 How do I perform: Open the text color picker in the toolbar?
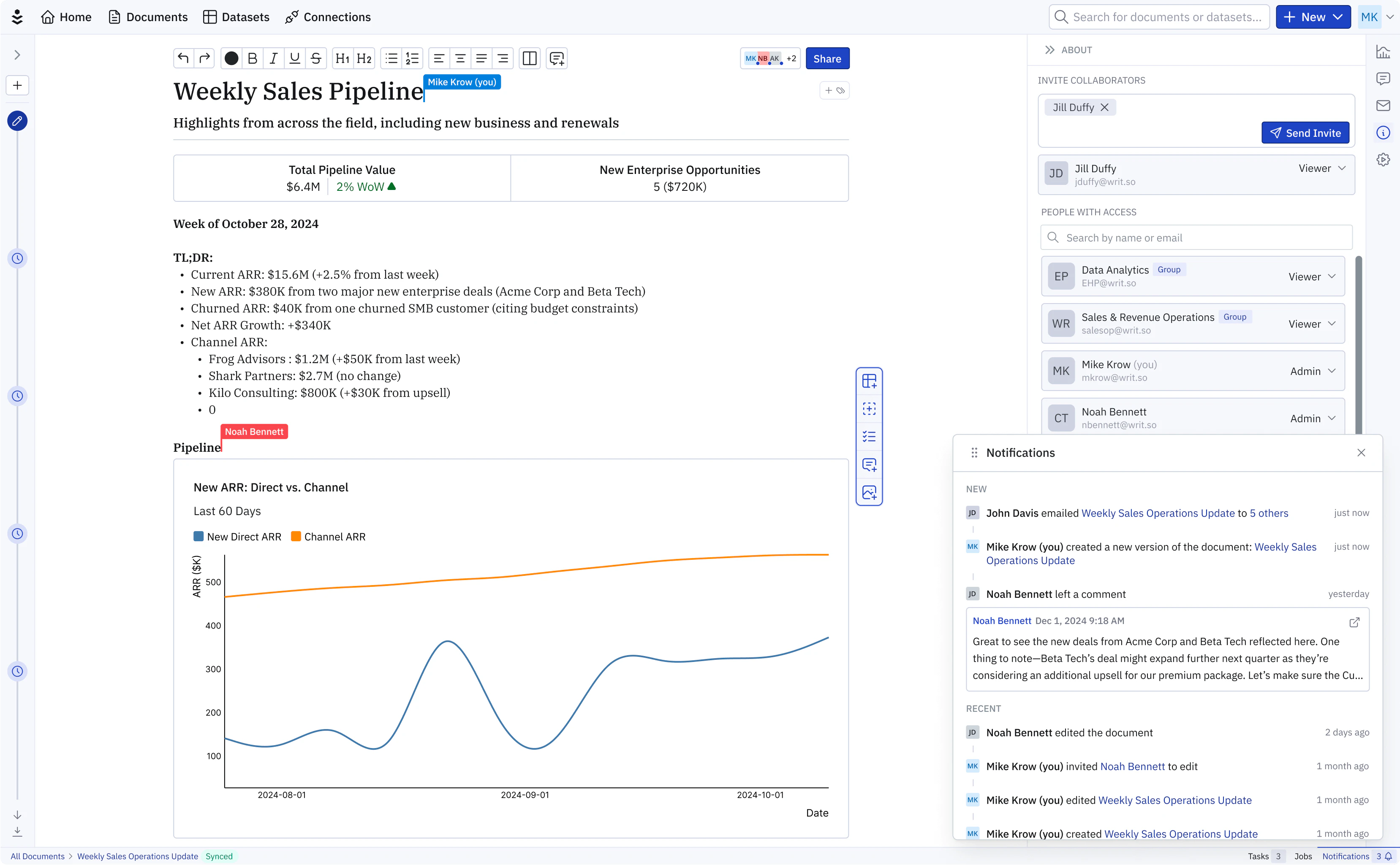pyautogui.click(x=231, y=58)
